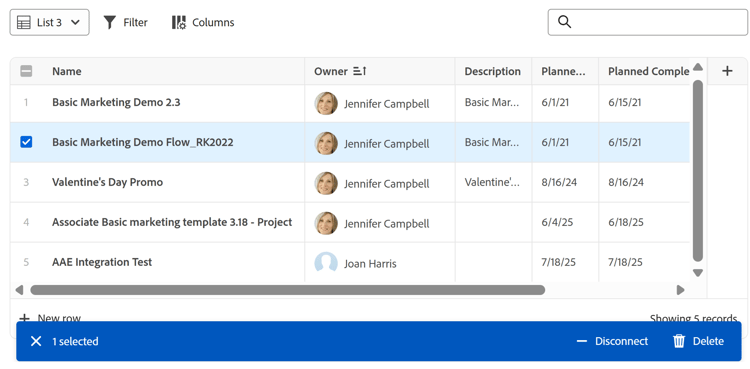The image size is (750, 369).
Task: Click the search input field
Action: (648, 22)
